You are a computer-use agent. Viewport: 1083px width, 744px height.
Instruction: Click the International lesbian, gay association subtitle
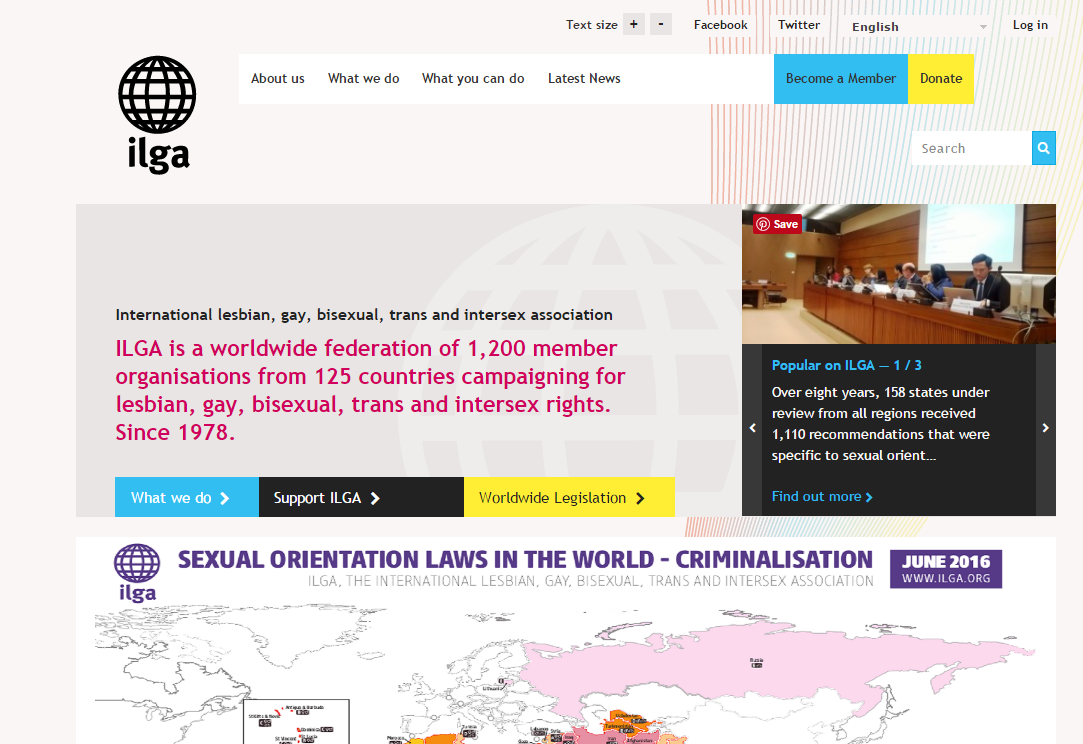(x=364, y=315)
